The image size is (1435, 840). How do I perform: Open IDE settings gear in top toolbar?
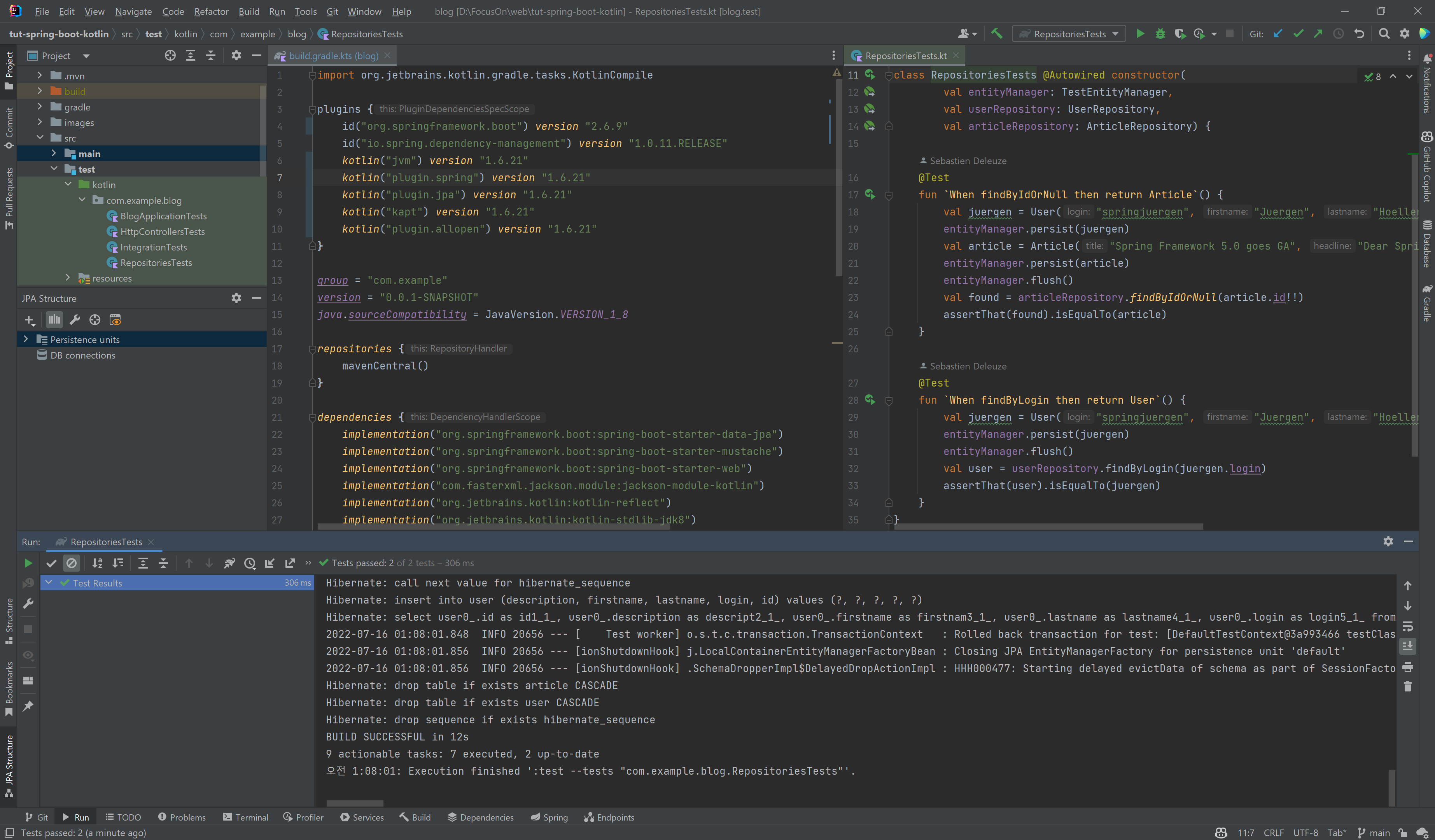pyautogui.click(x=1405, y=34)
